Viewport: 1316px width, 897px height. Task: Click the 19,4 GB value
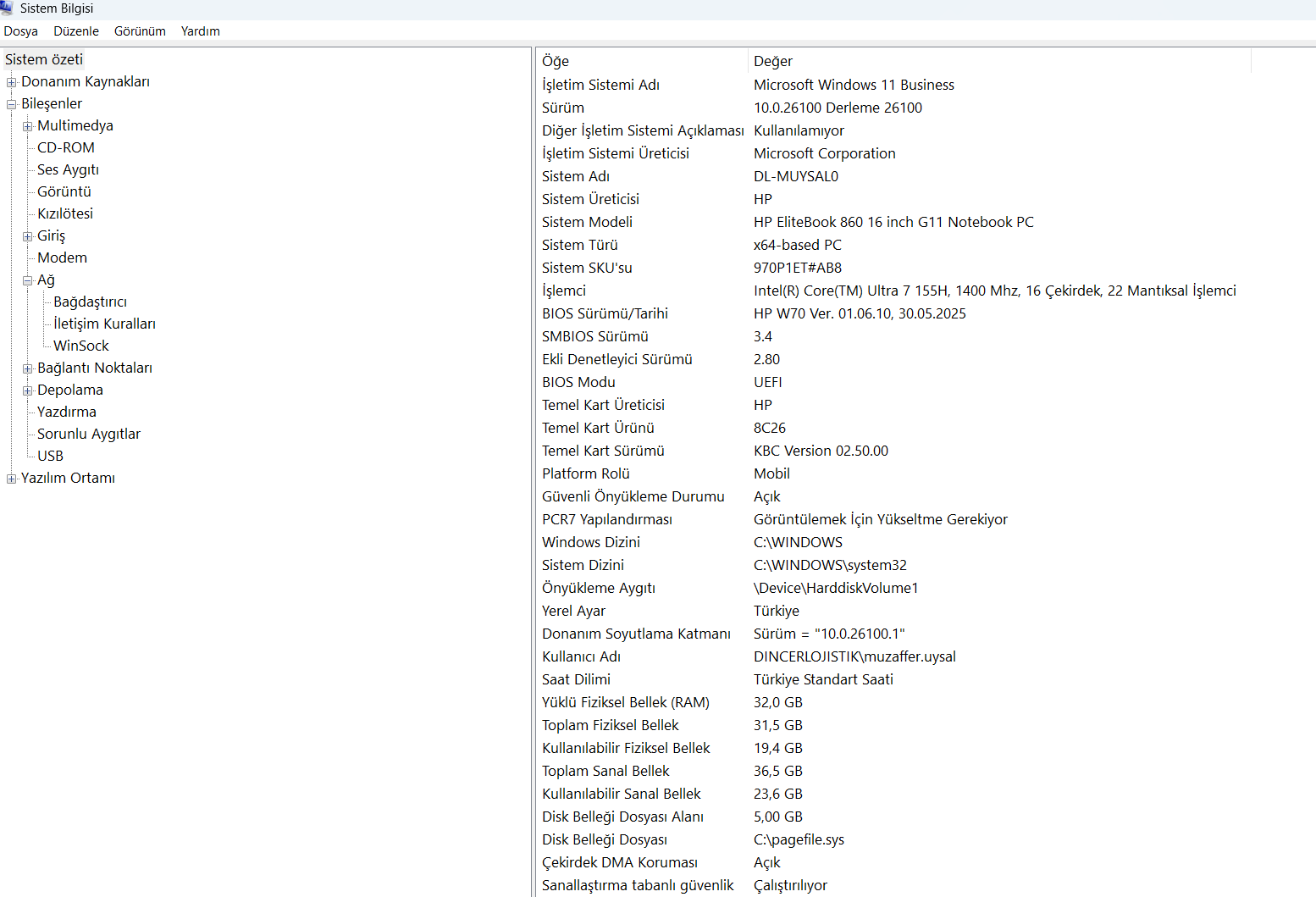point(778,748)
